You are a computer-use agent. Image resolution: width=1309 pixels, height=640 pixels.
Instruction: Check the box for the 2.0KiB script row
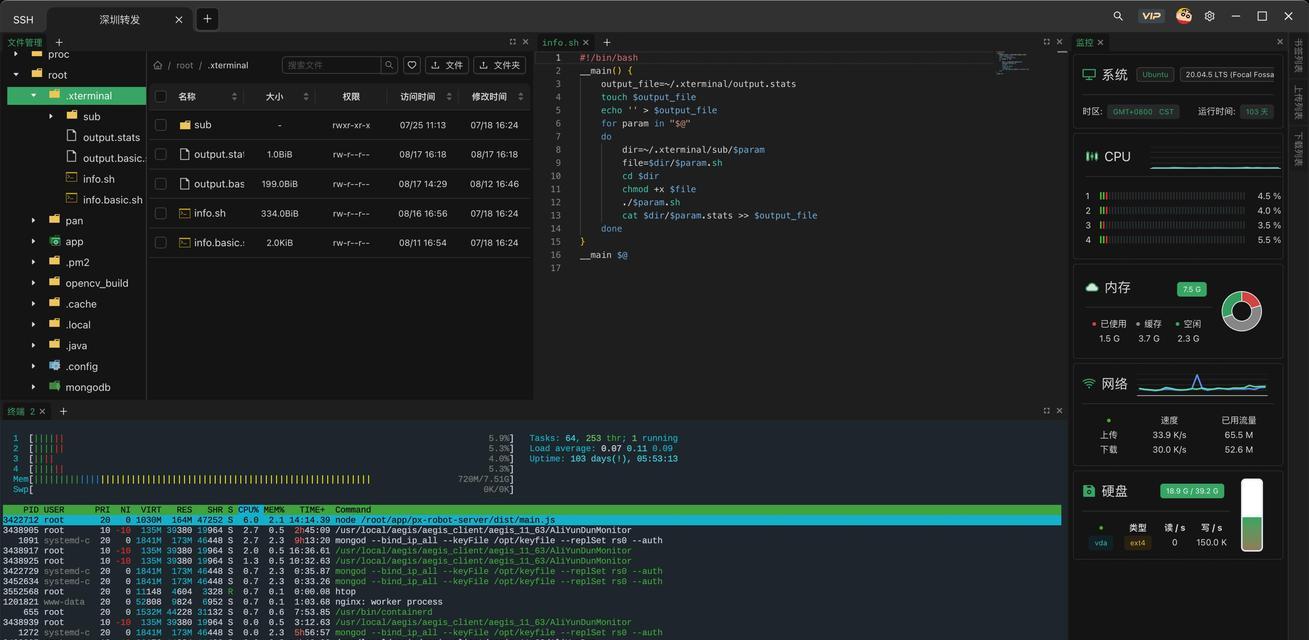(x=160, y=243)
